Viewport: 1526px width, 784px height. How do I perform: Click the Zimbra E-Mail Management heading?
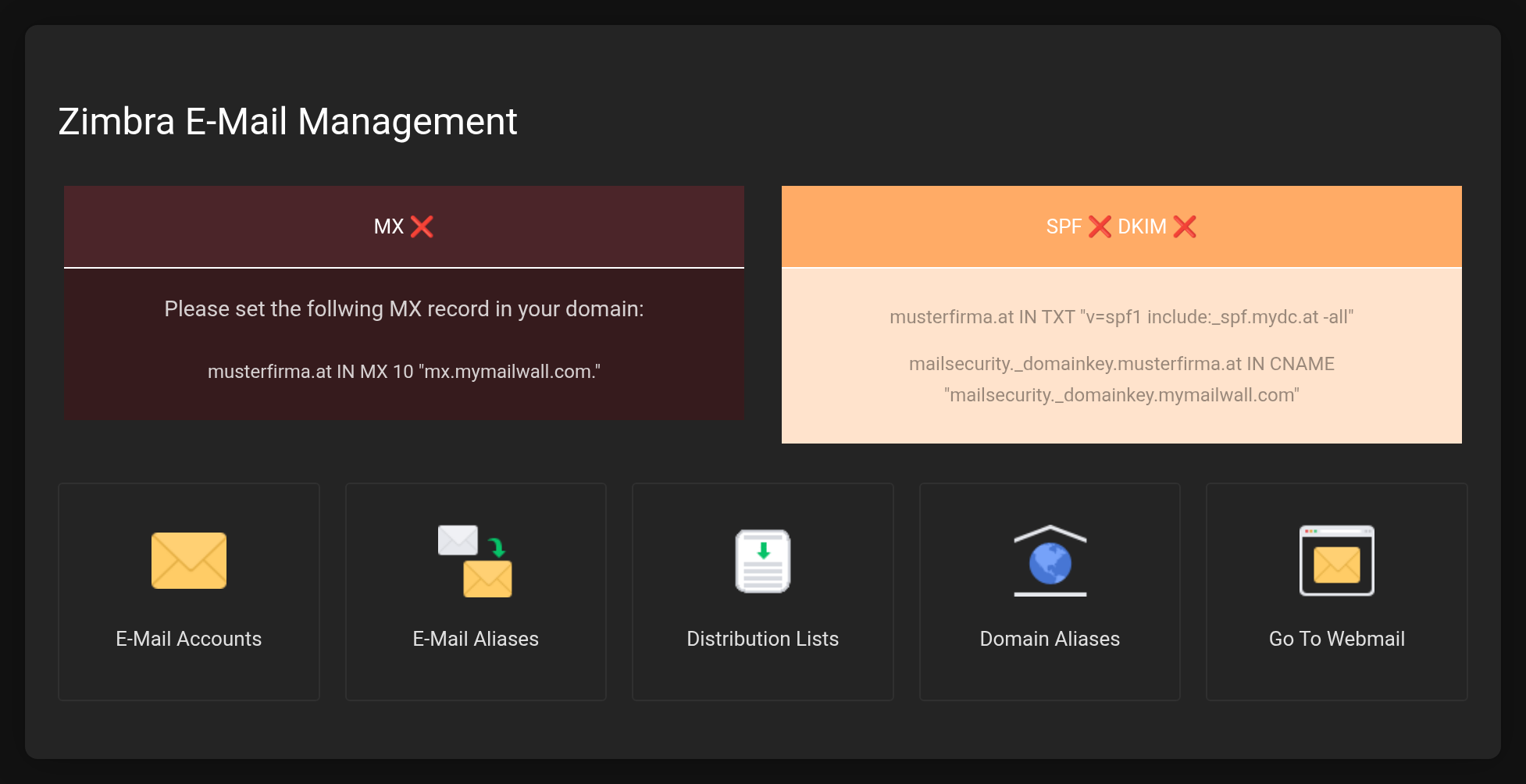(287, 122)
